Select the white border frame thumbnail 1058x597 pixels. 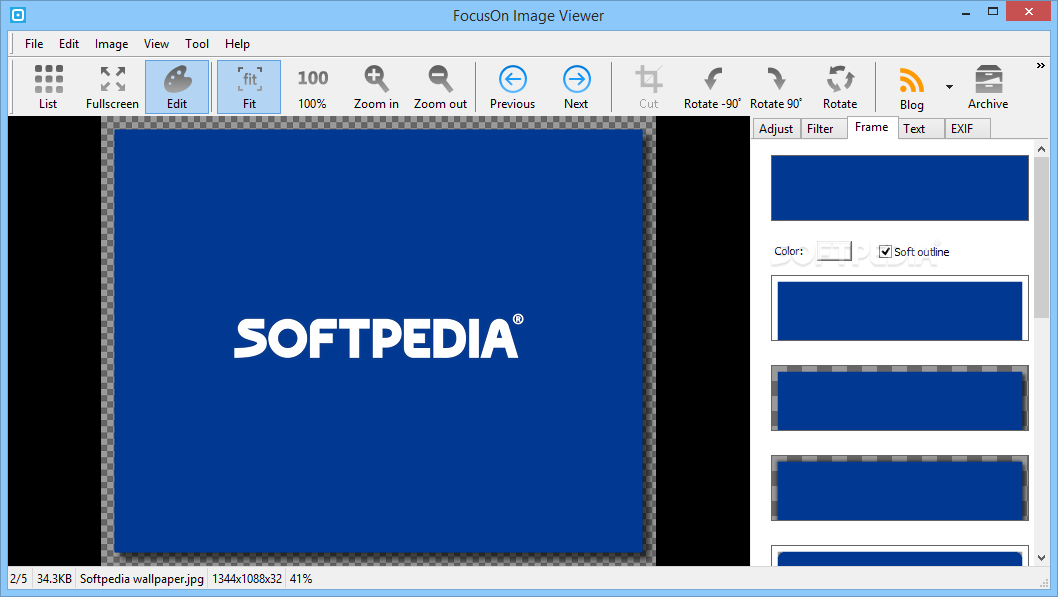(899, 308)
